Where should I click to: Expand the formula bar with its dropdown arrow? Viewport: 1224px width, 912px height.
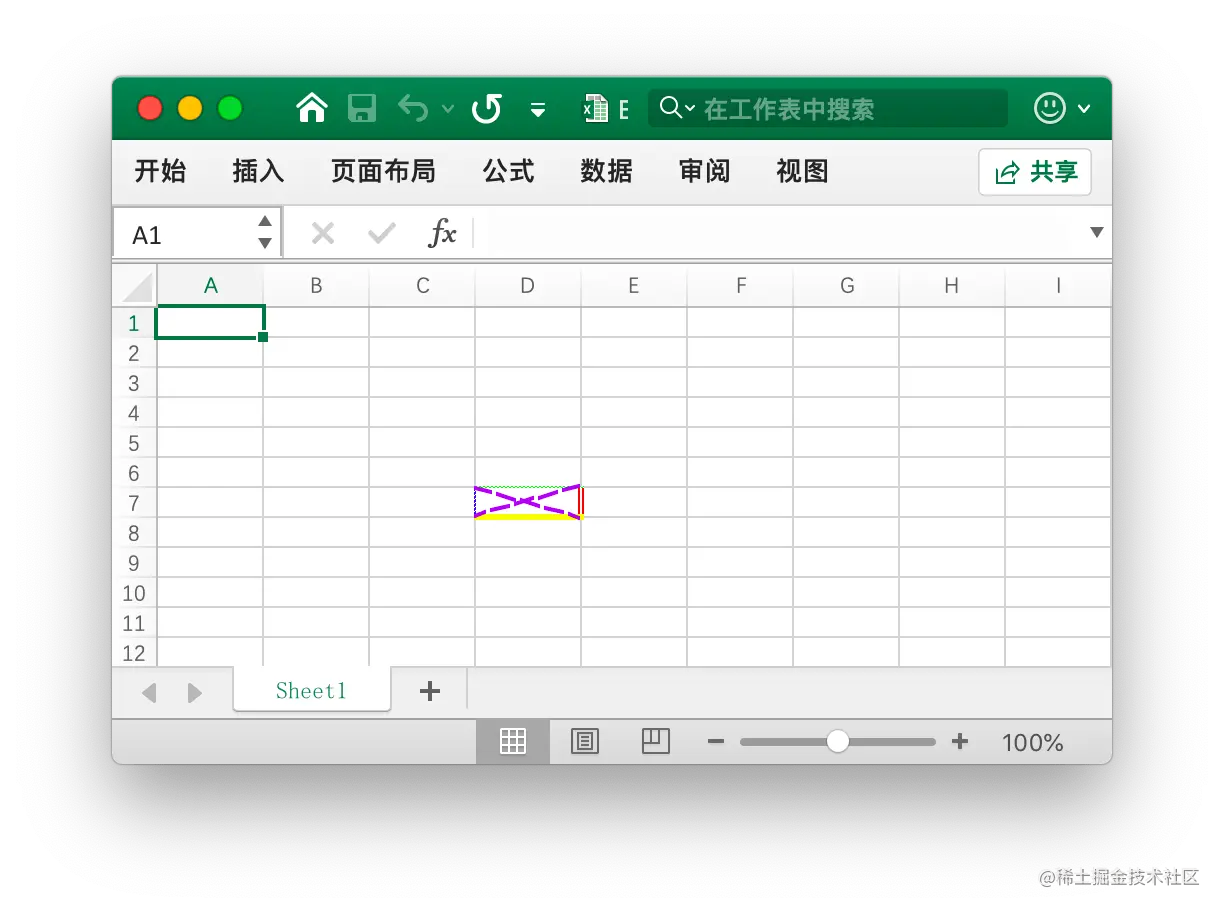[1096, 233]
